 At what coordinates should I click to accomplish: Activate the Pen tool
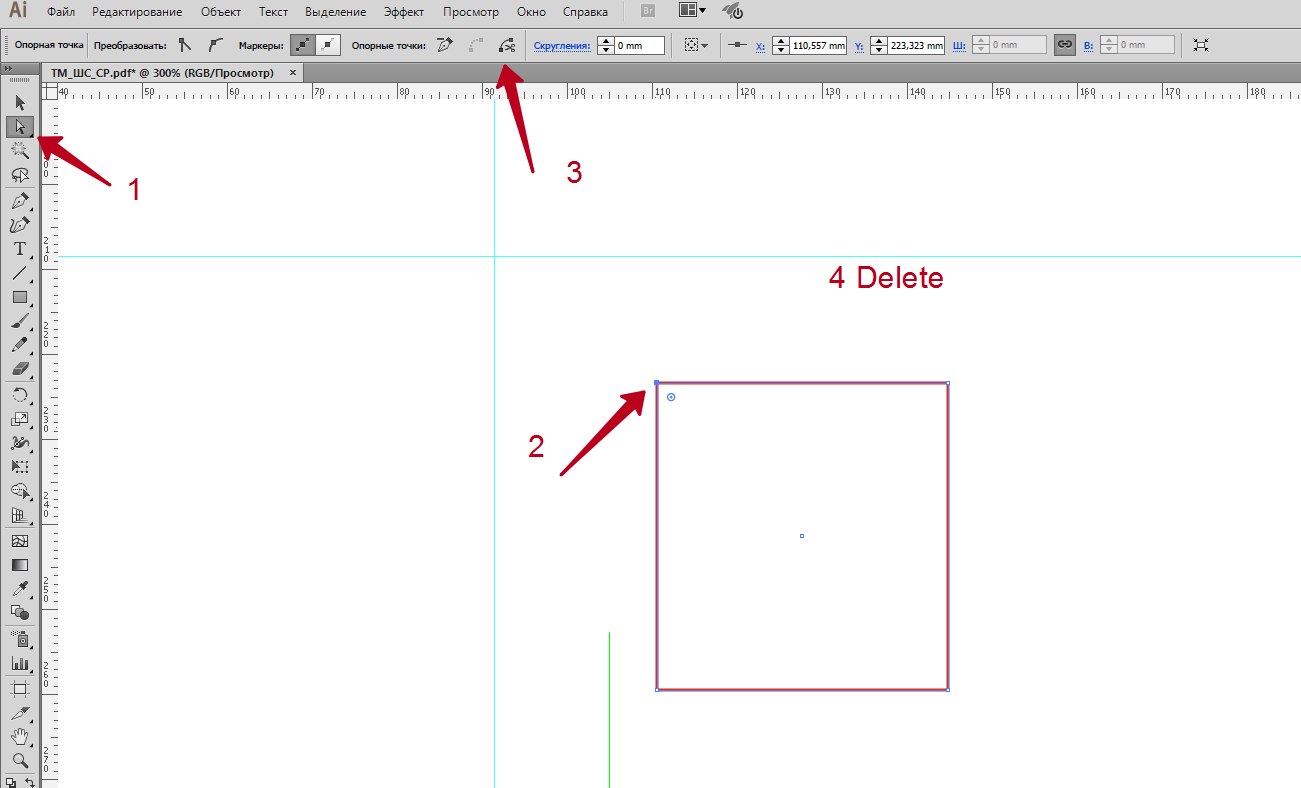(x=20, y=201)
